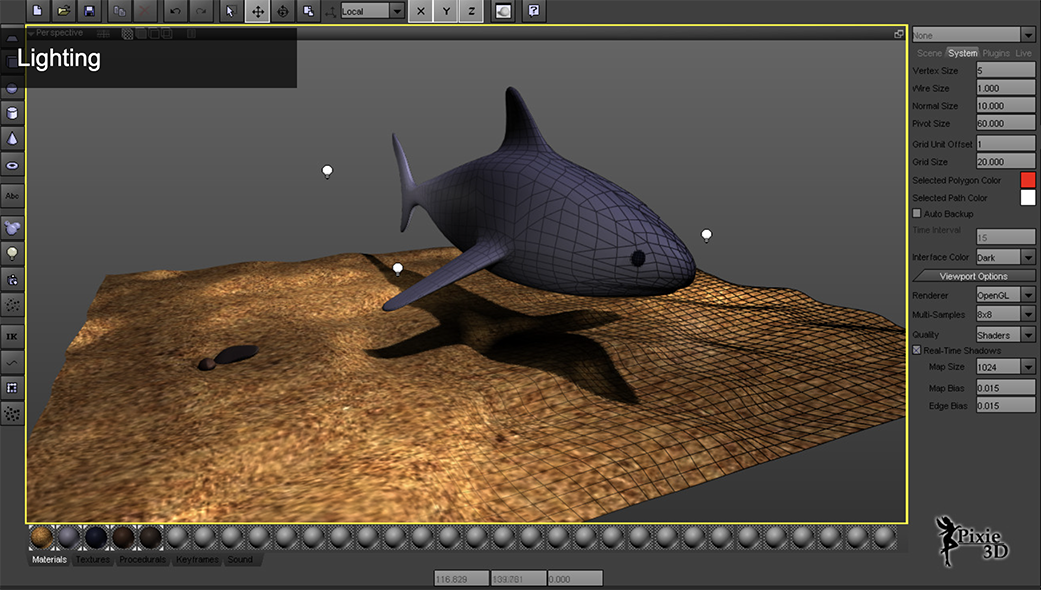This screenshot has width=1041, height=590.
Task: Click the Grid Size input field
Action: [x=1005, y=161]
